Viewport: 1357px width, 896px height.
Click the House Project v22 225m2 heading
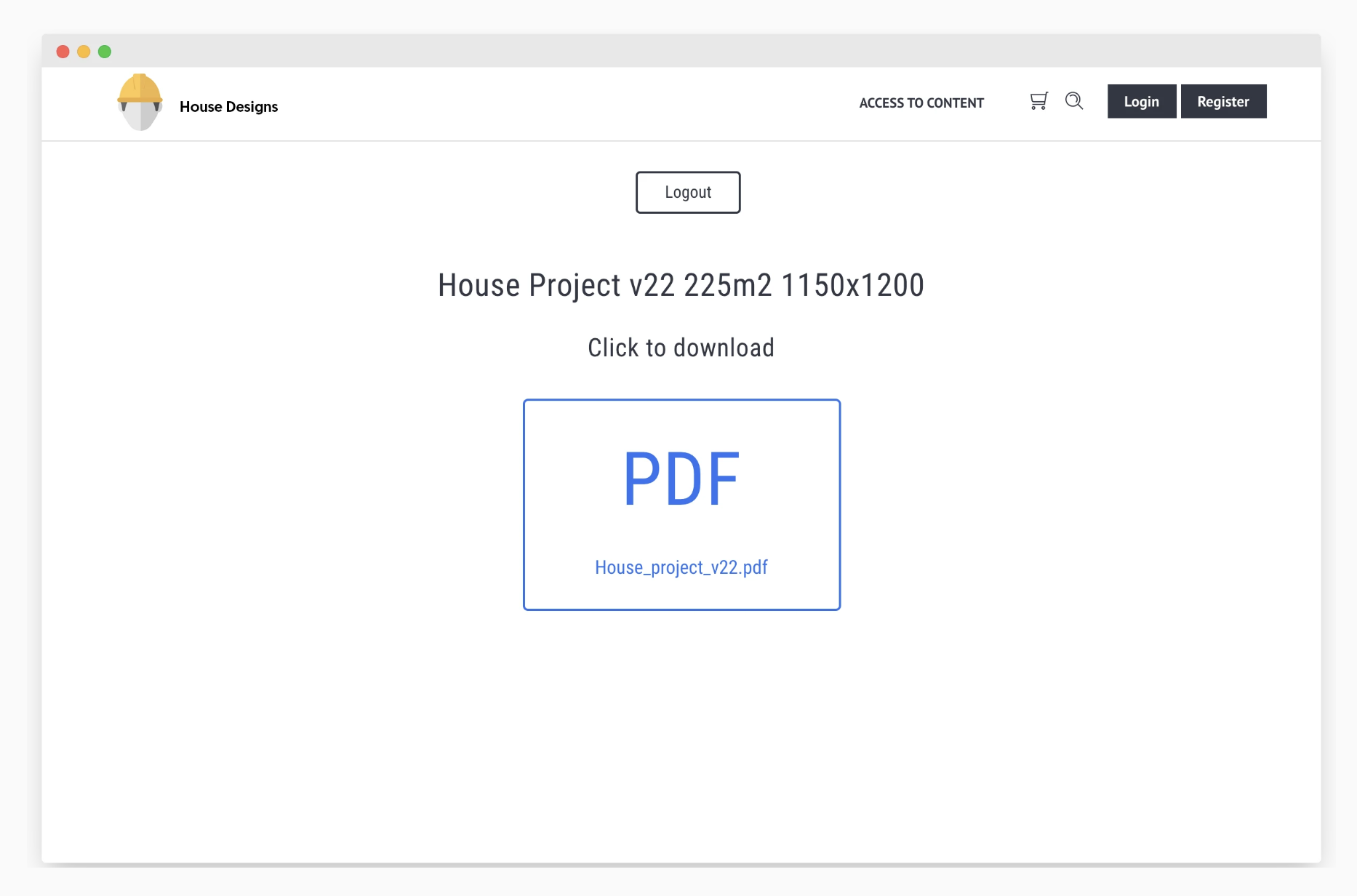tap(681, 285)
